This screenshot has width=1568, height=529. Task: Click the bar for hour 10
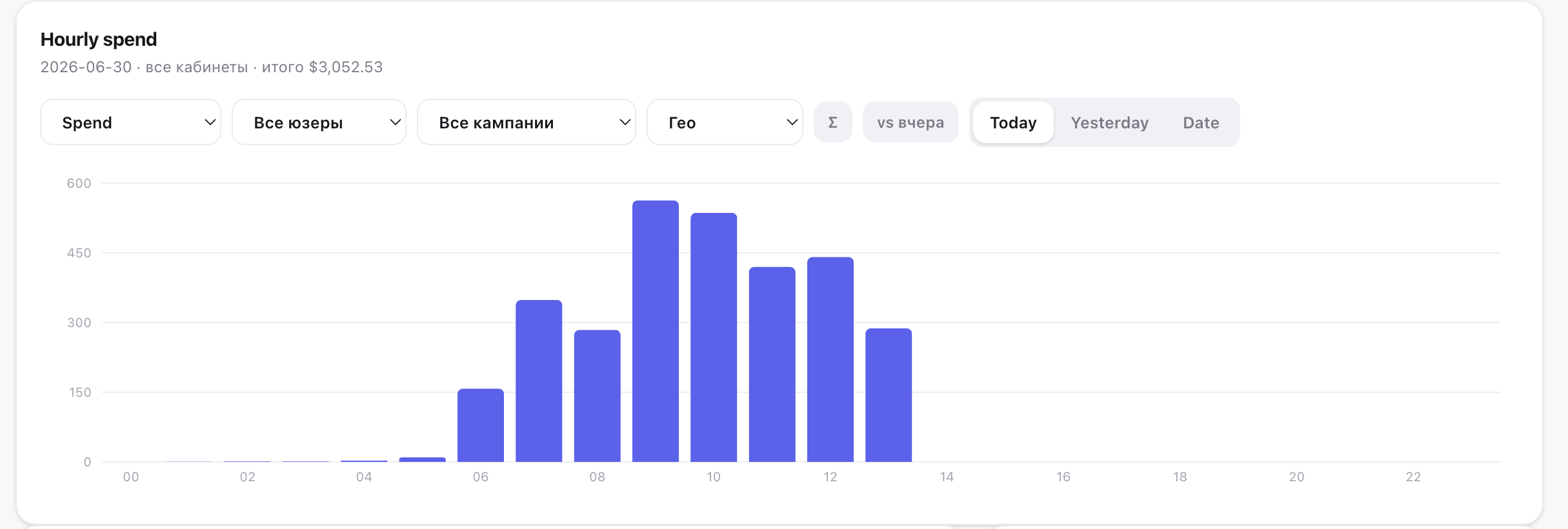tap(714, 337)
